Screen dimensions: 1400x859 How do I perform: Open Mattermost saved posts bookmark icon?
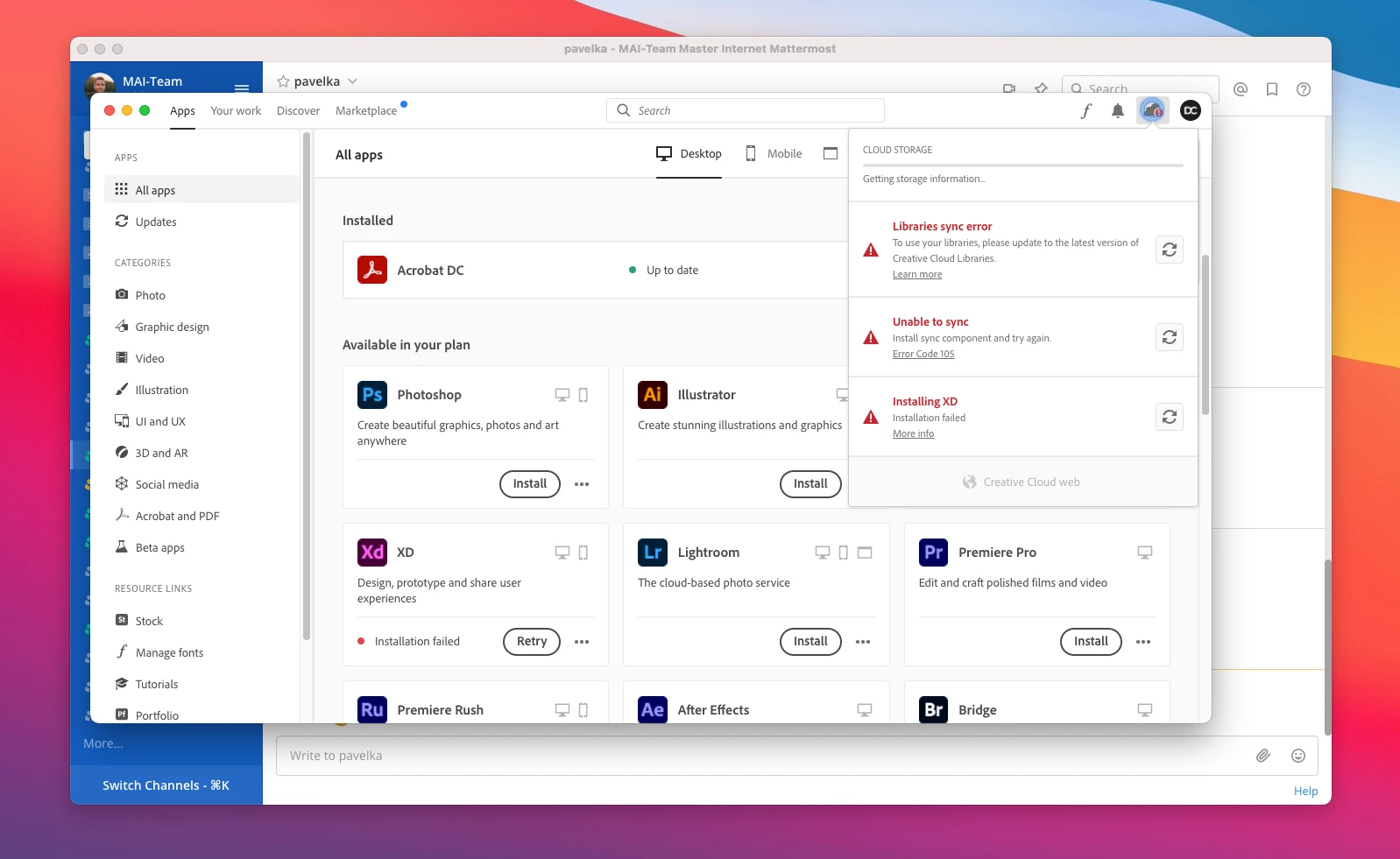pyautogui.click(x=1272, y=89)
